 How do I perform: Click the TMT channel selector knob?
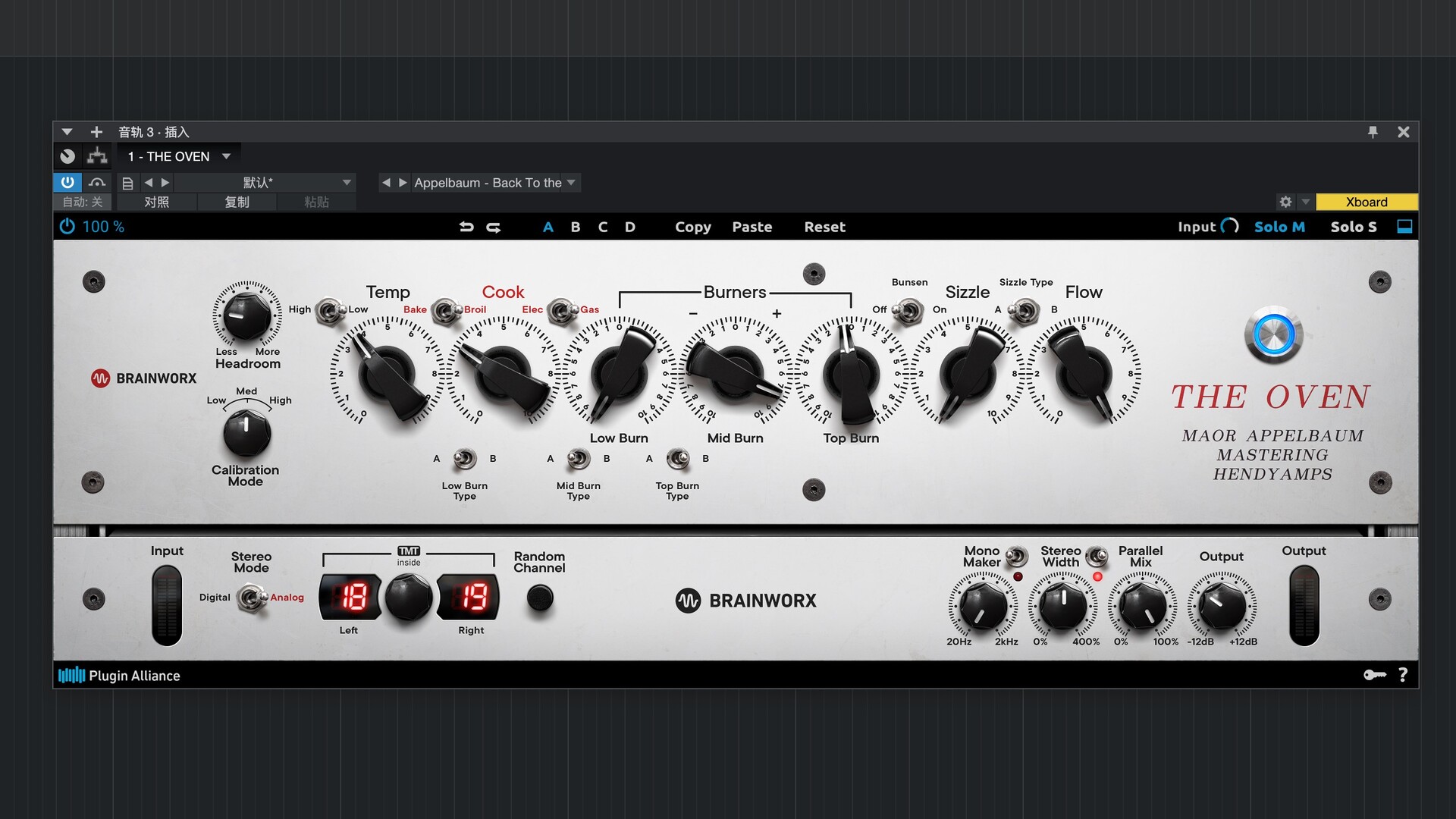(409, 598)
